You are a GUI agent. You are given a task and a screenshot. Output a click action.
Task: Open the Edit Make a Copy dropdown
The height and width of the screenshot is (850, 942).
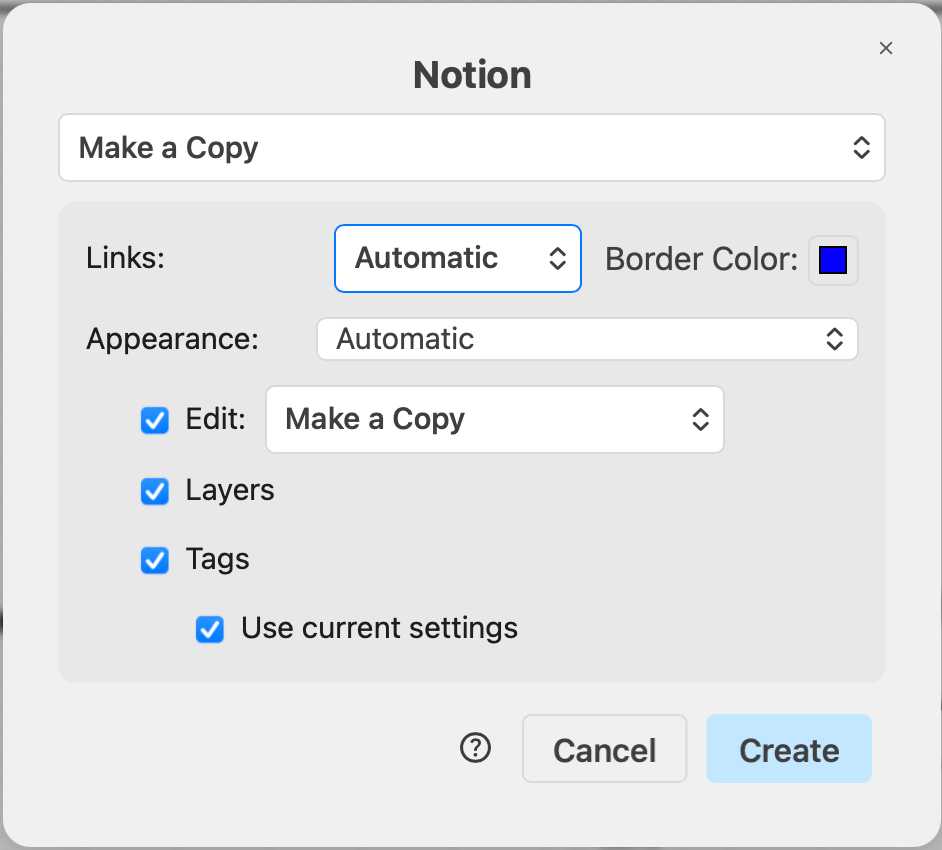495,419
